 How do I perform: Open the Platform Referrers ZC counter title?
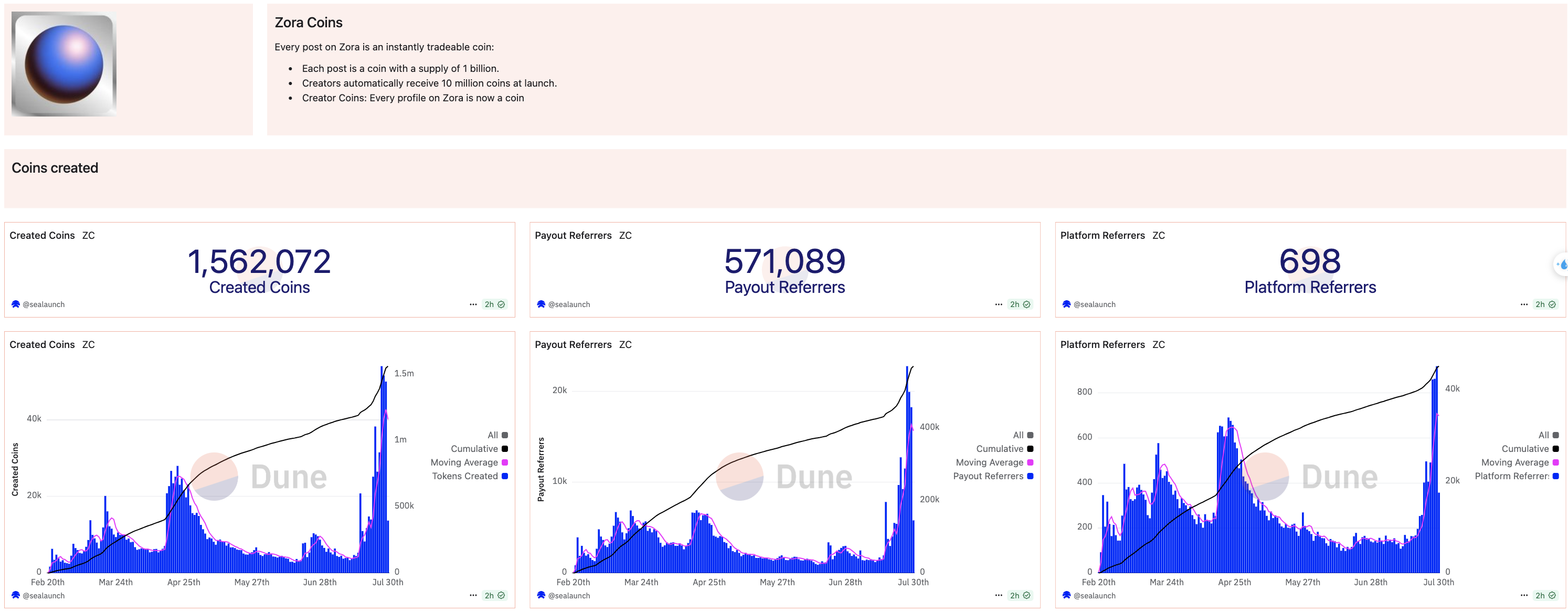(x=1113, y=236)
